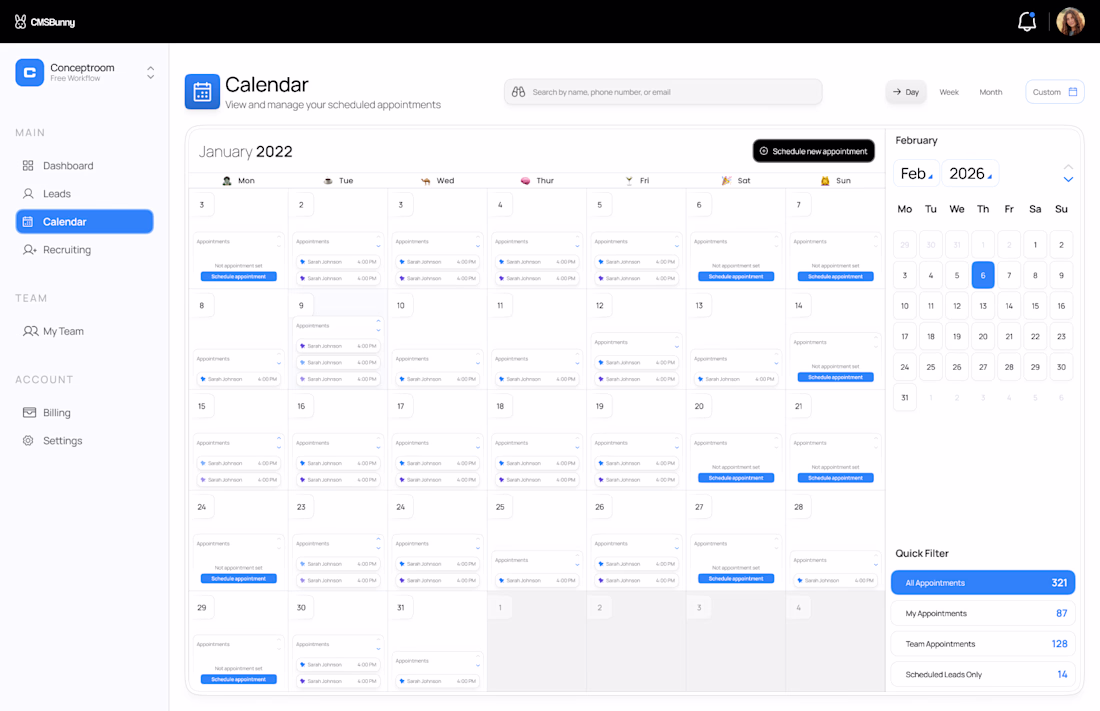
Task: Select Calendar in the sidebar
Action: point(84,222)
